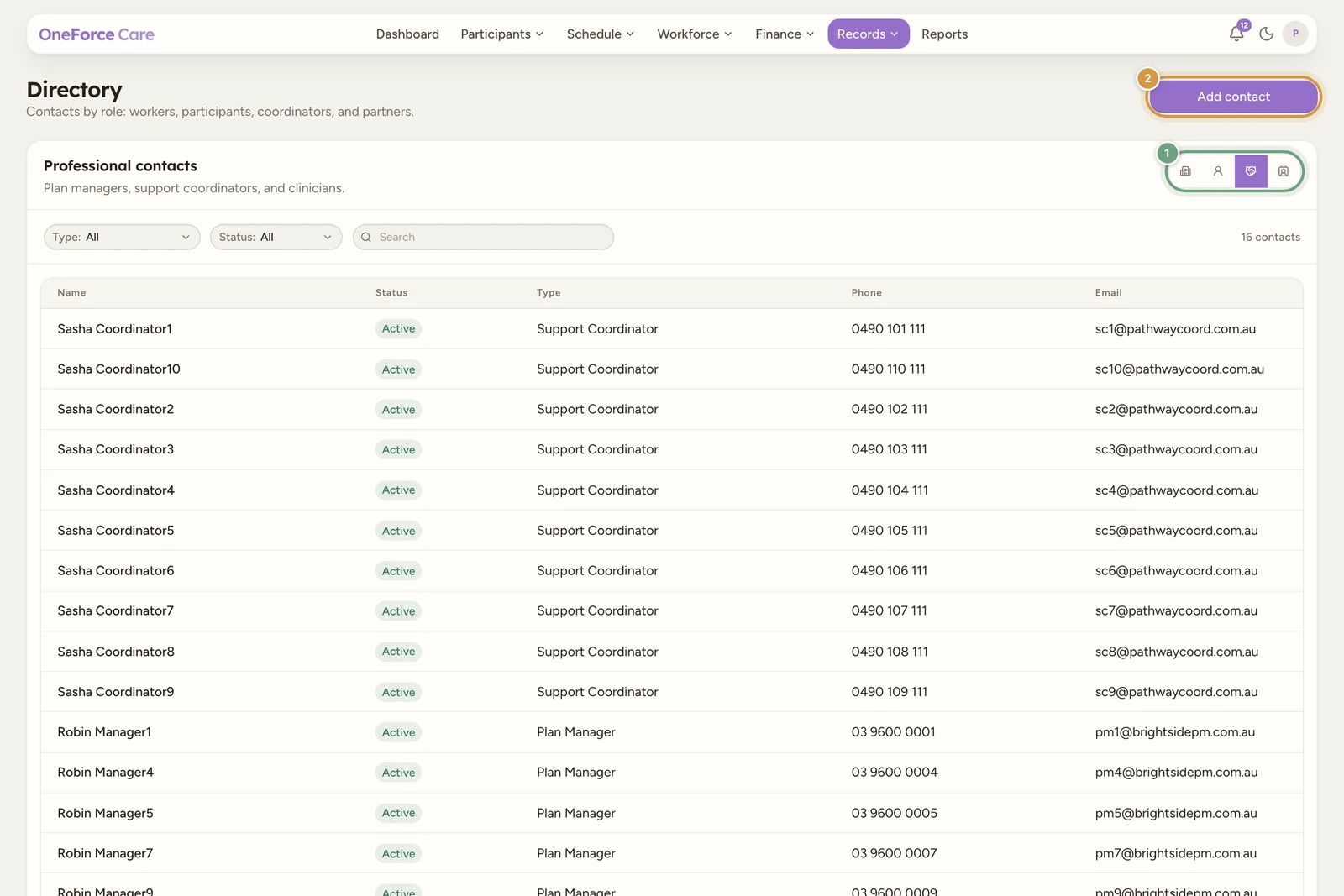The width and height of the screenshot is (1344, 896).
Task: Expand the Records menu
Action: pyautogui.click(x=869, y=34)
